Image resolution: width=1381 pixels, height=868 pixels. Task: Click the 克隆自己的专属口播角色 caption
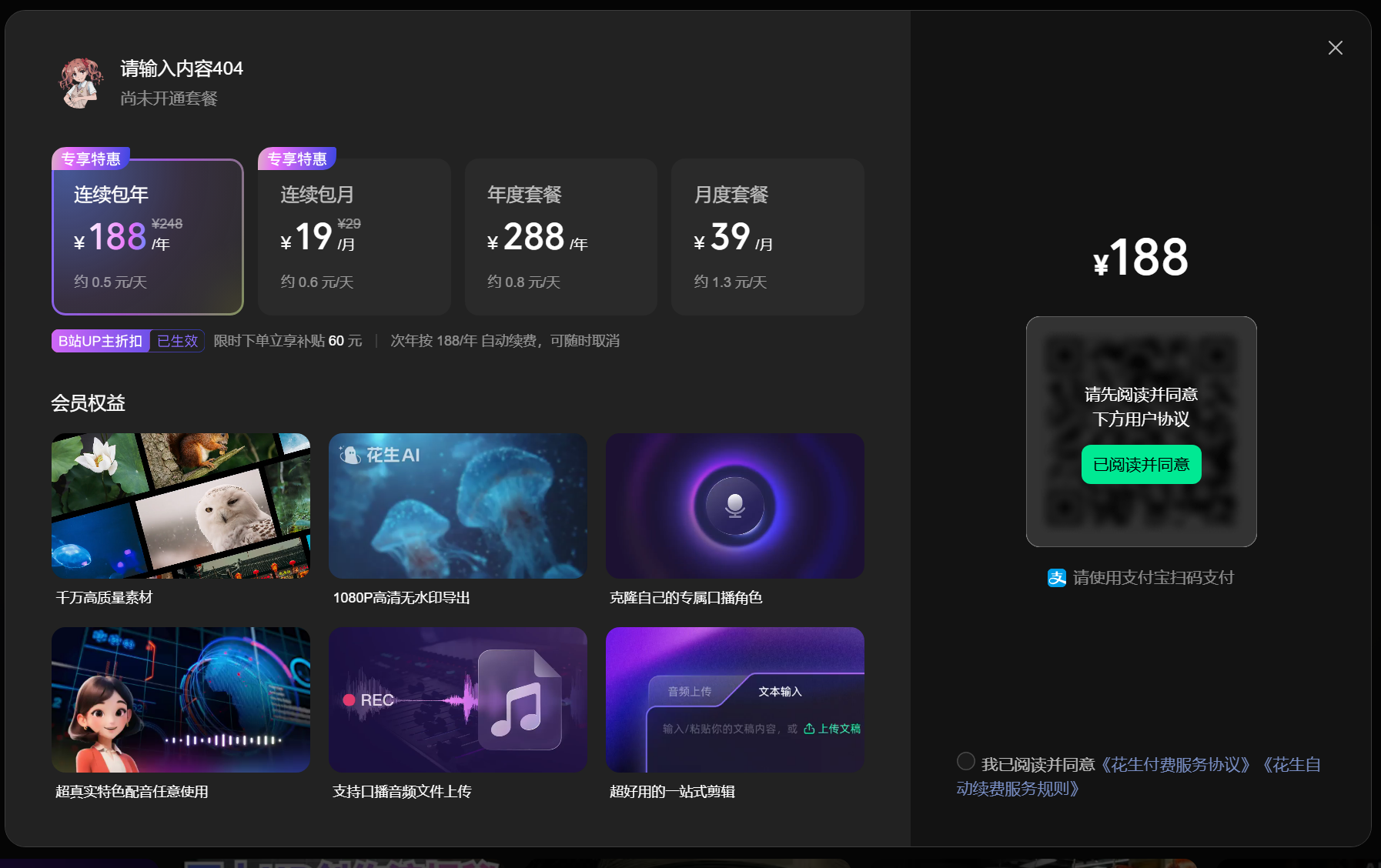coord(686,598)
